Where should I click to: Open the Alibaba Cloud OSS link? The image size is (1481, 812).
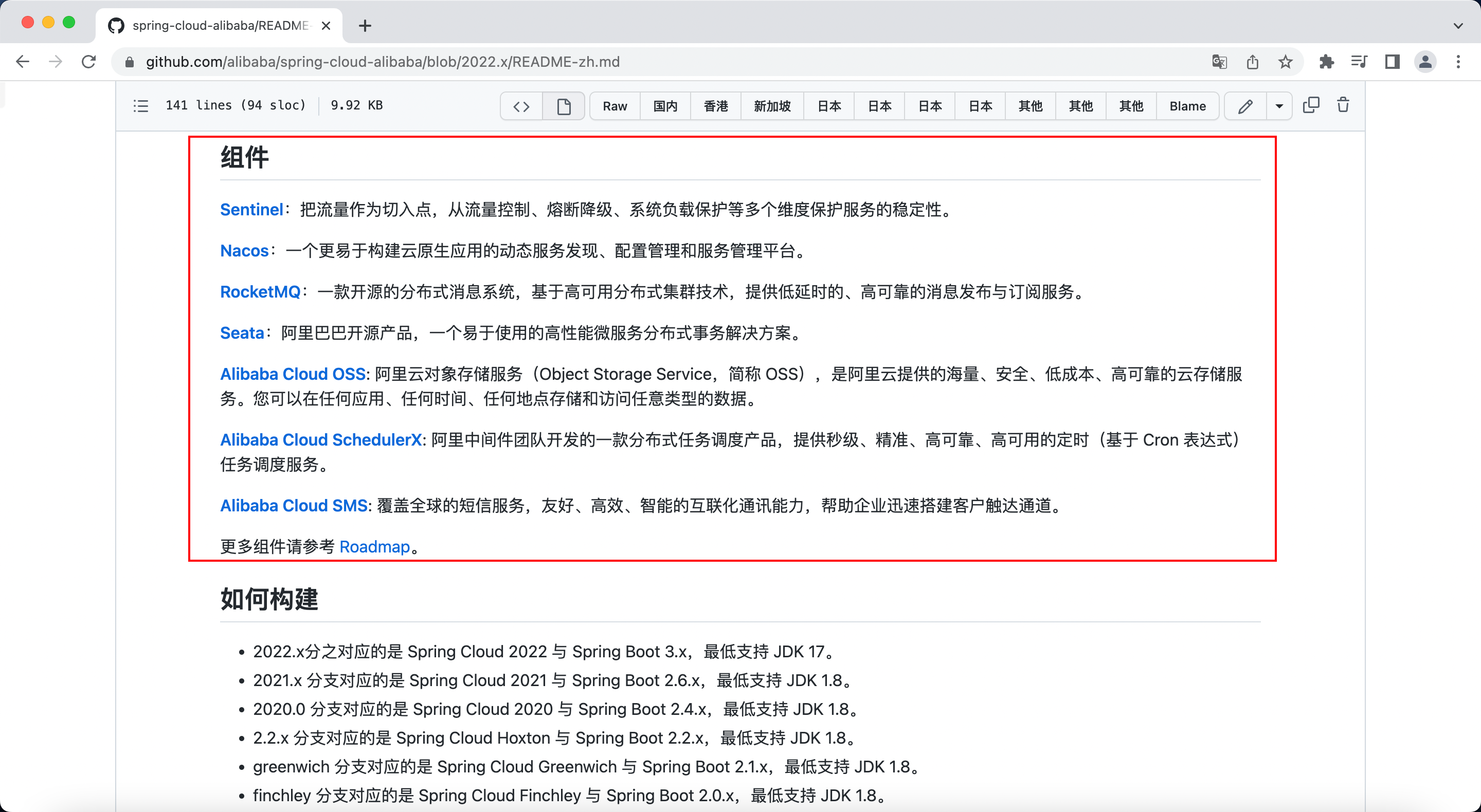tap(293, 374)
